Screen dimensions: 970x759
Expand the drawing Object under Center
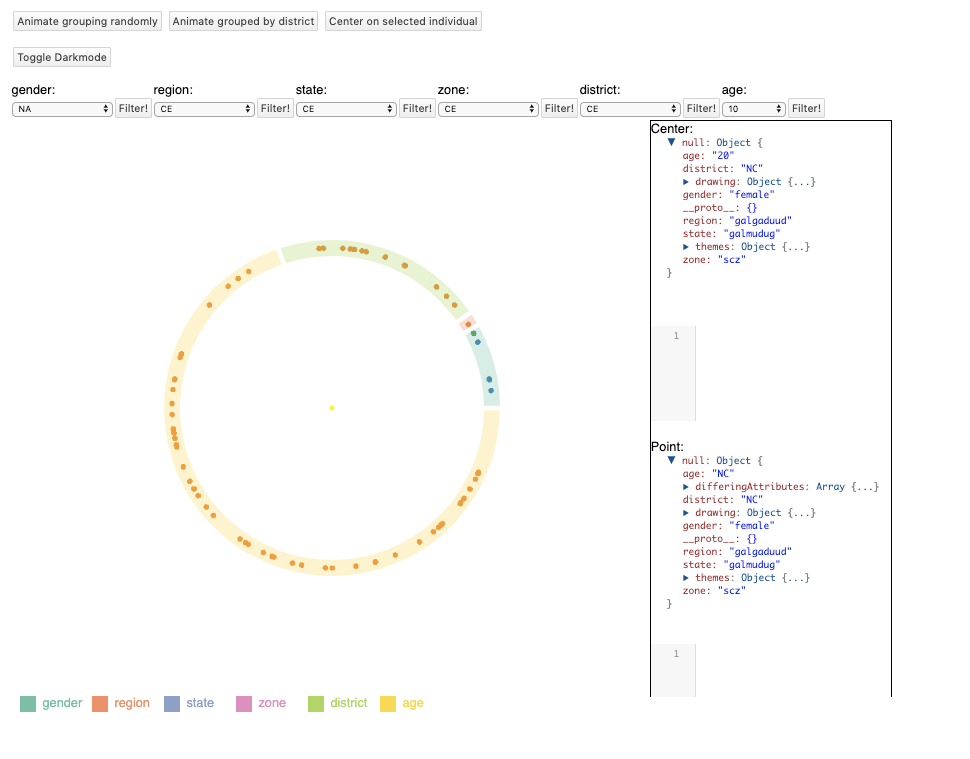tap(686, 182)
